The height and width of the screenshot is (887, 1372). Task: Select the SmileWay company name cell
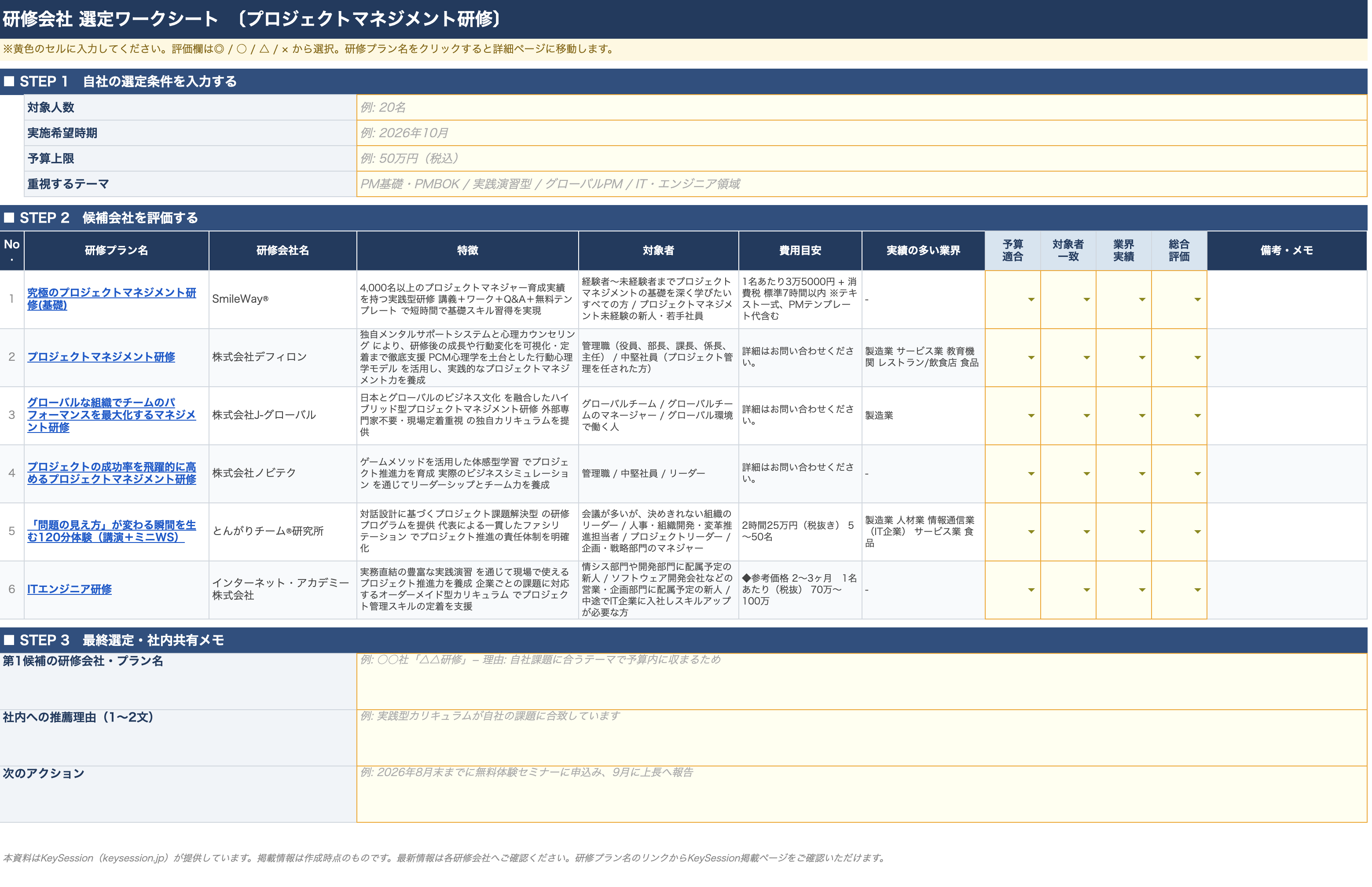pos(283,300)
